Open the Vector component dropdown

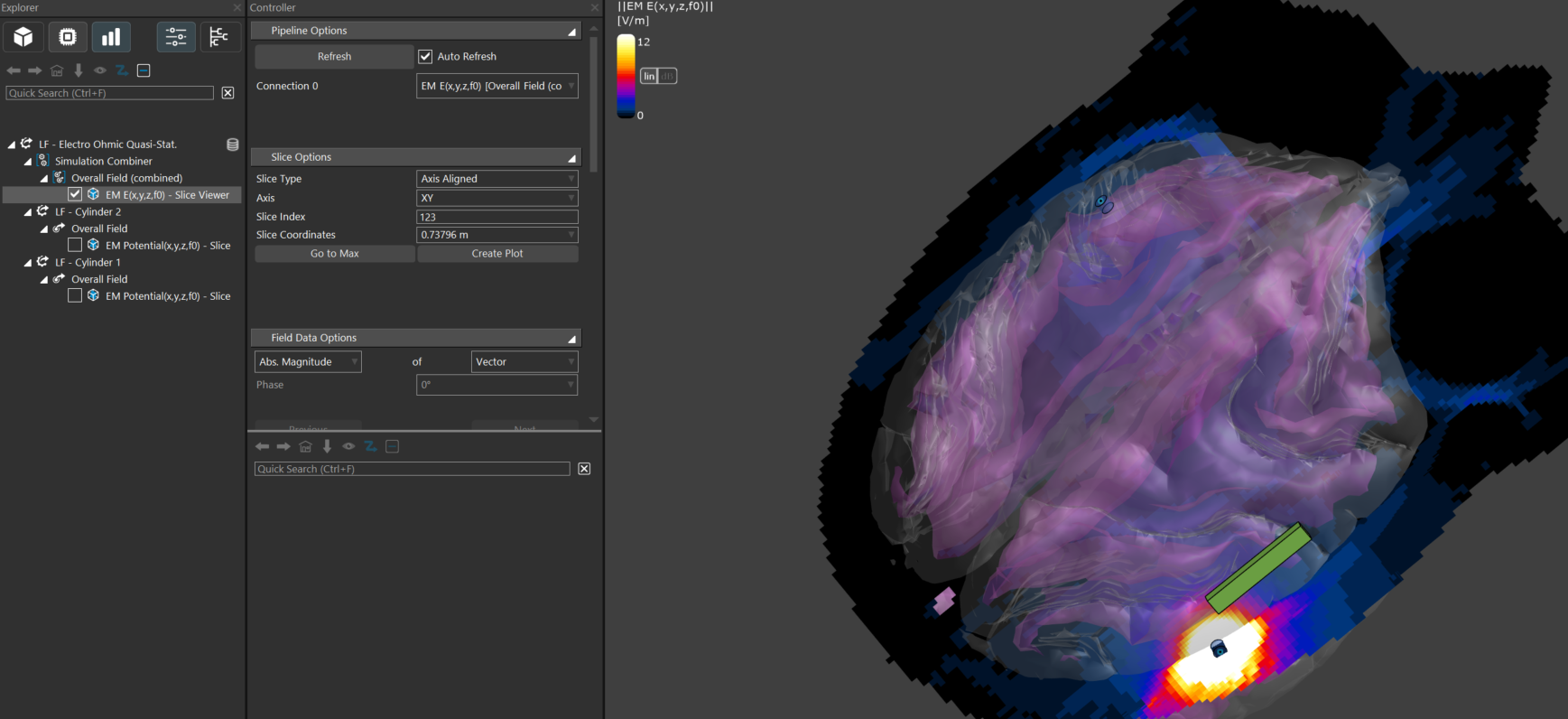(x=524, y=361)
